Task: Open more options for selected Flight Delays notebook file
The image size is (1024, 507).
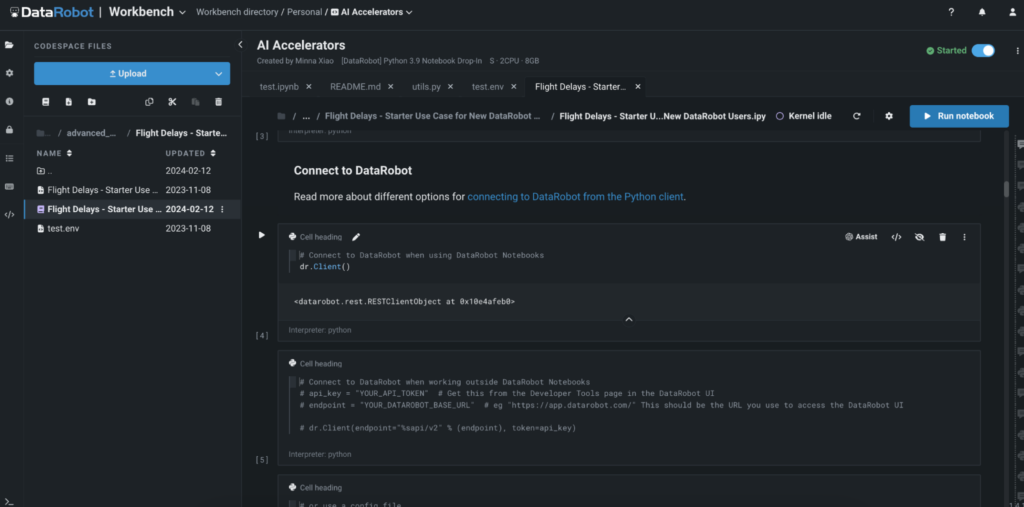Action: coord(222,209)
